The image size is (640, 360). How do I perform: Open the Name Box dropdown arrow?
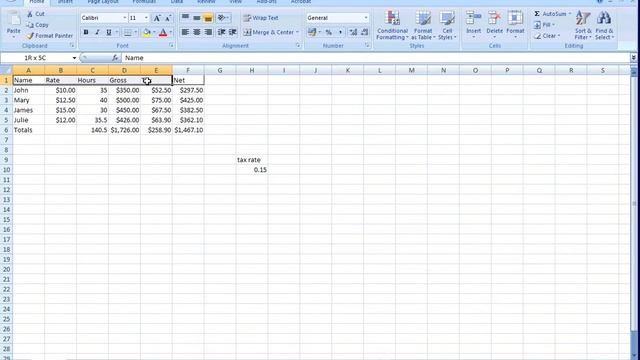[74, 58]
